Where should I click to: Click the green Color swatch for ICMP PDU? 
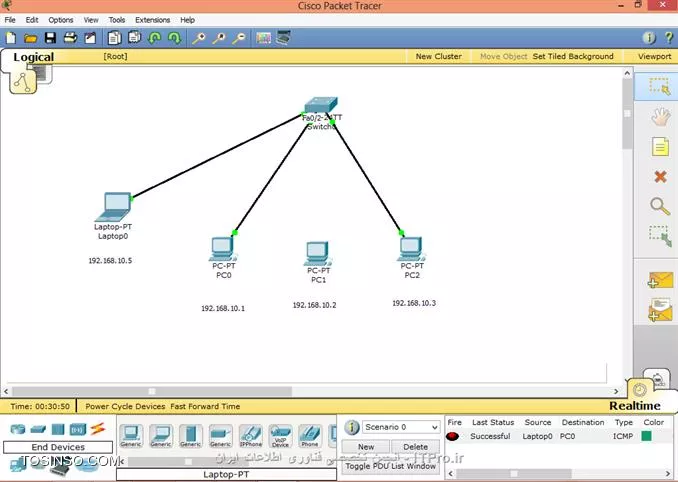[646, 436]
